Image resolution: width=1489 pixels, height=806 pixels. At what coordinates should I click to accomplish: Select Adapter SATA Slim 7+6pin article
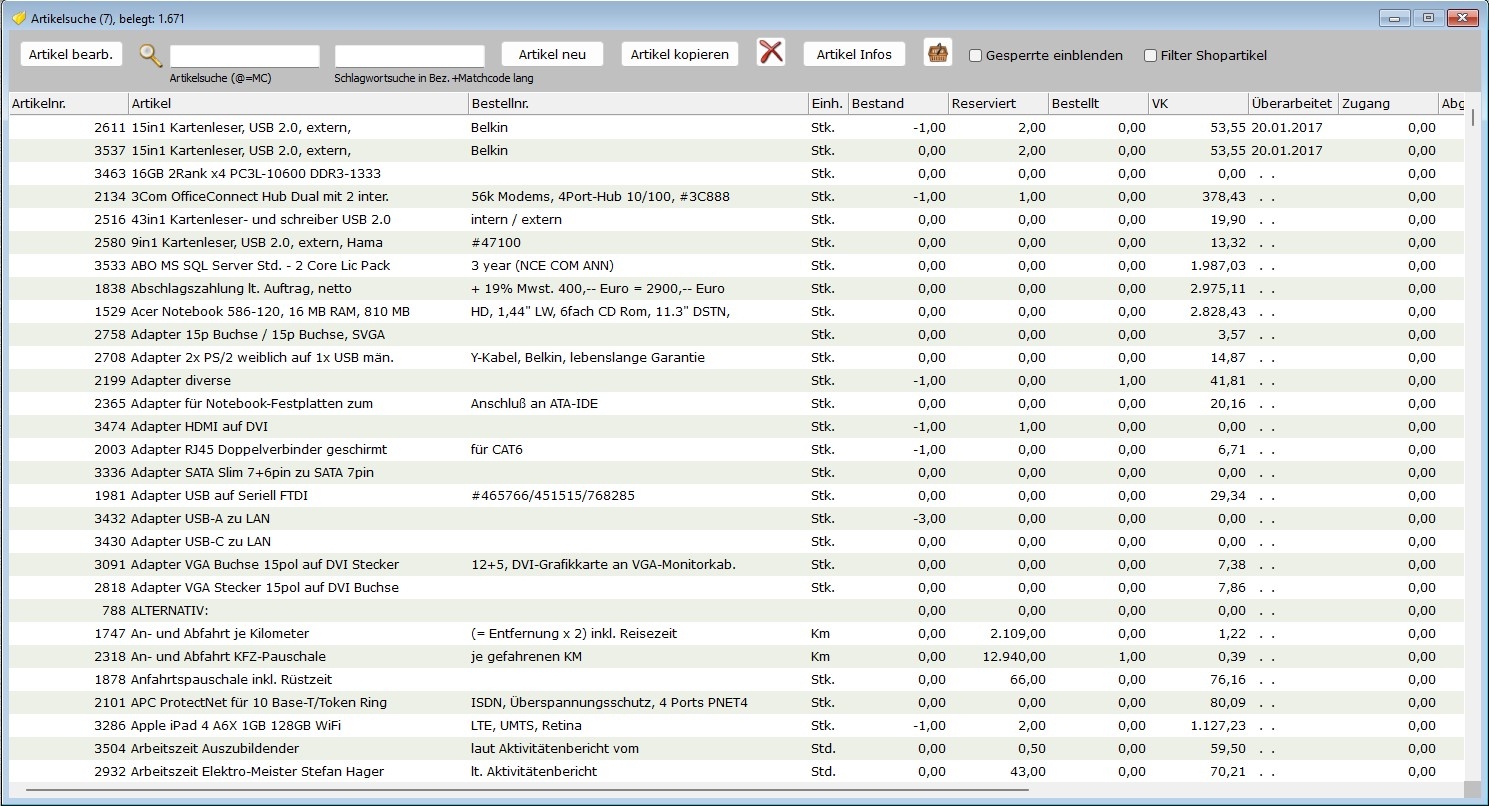[x=737, y=472]
